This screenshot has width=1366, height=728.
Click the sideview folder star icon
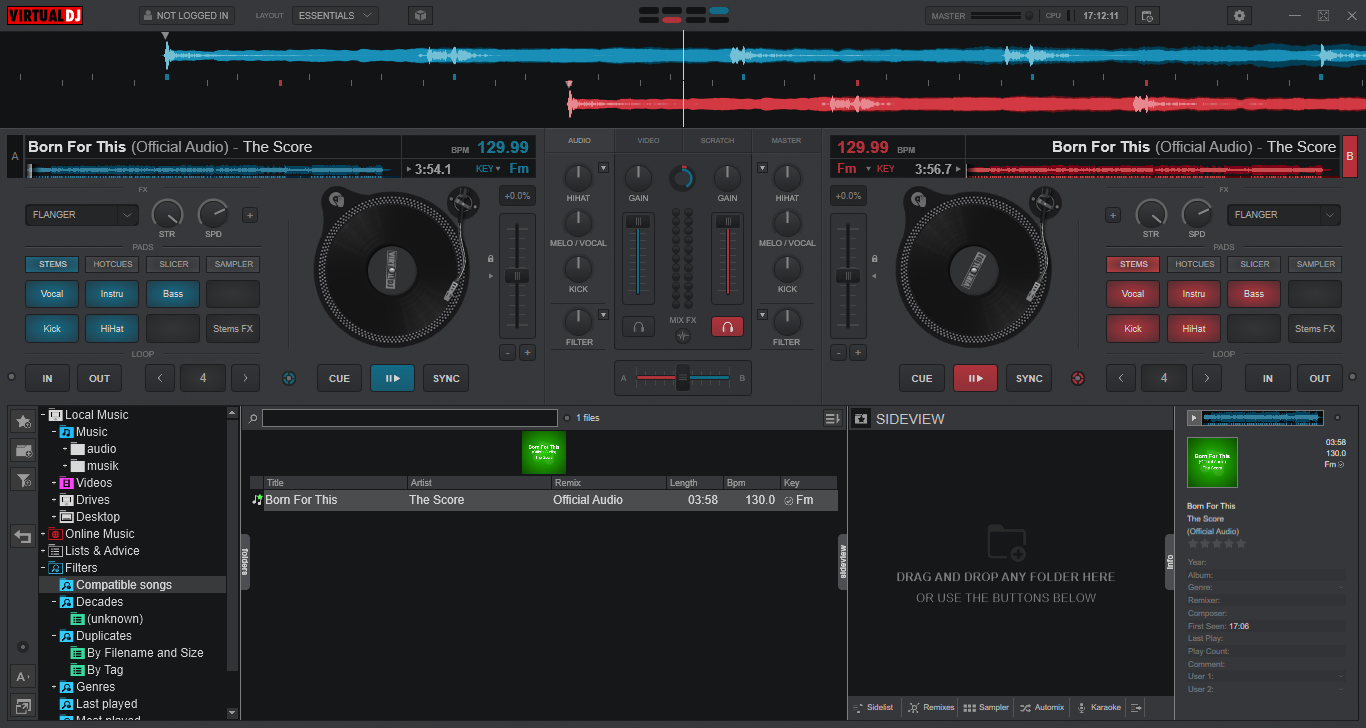pyautogui.click(x=860, y=419)
